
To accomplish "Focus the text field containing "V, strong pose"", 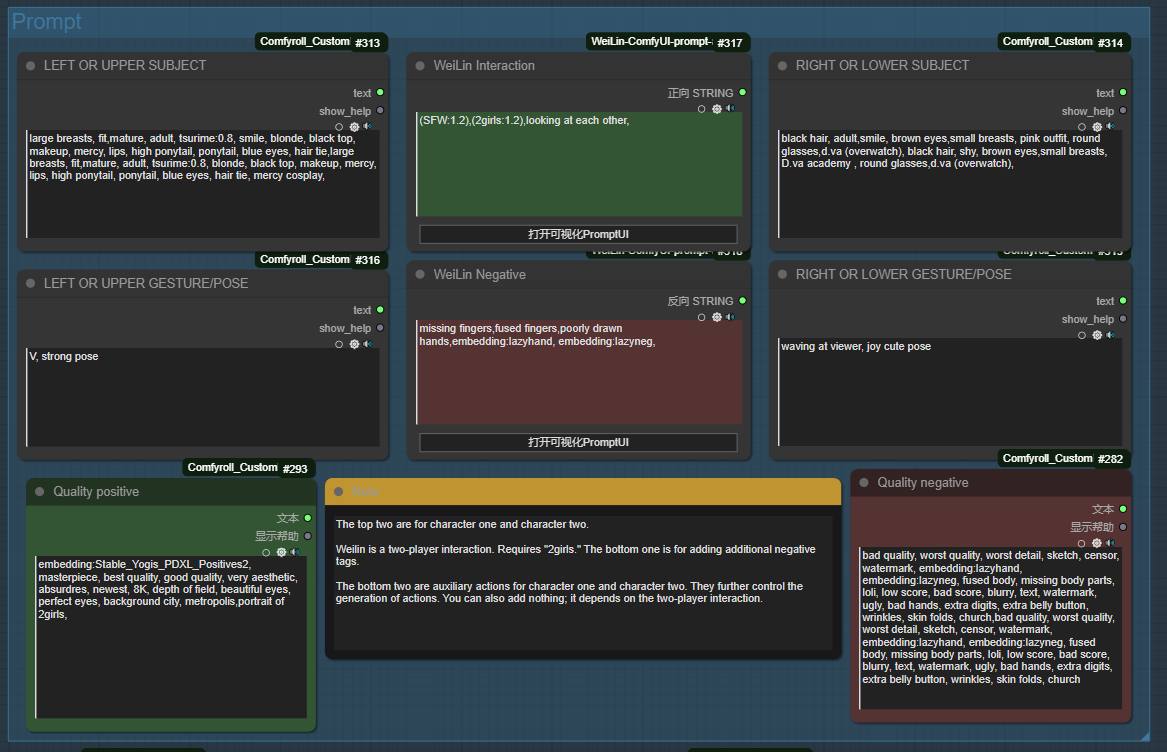I will click(x=203, y=397).
